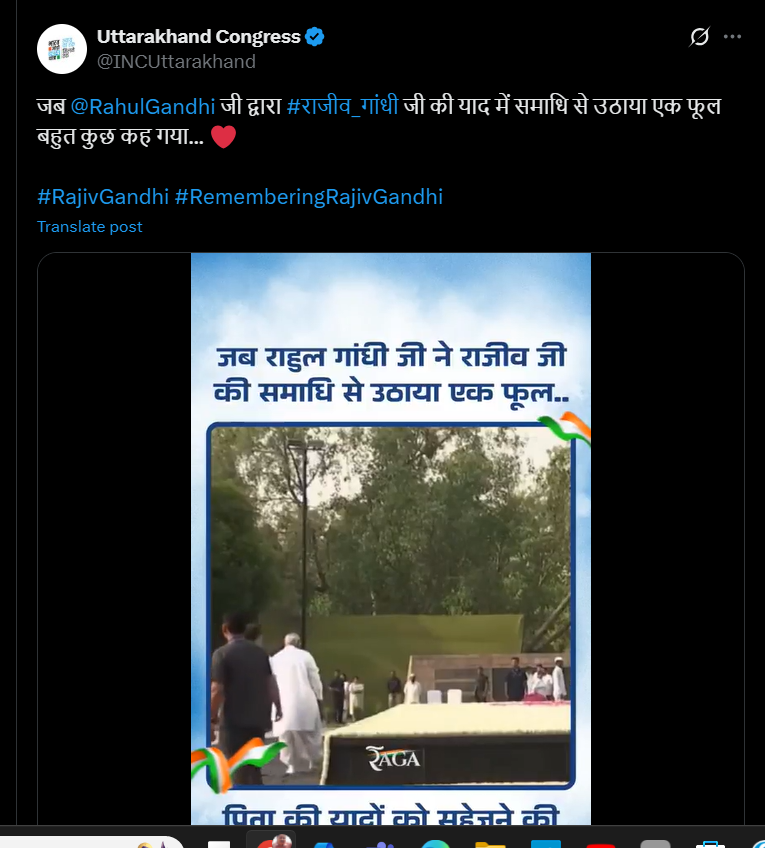Screen dimensions: 765x848
Task: Open the #RajivGandhi hashtag
Action: coord(103,197)
